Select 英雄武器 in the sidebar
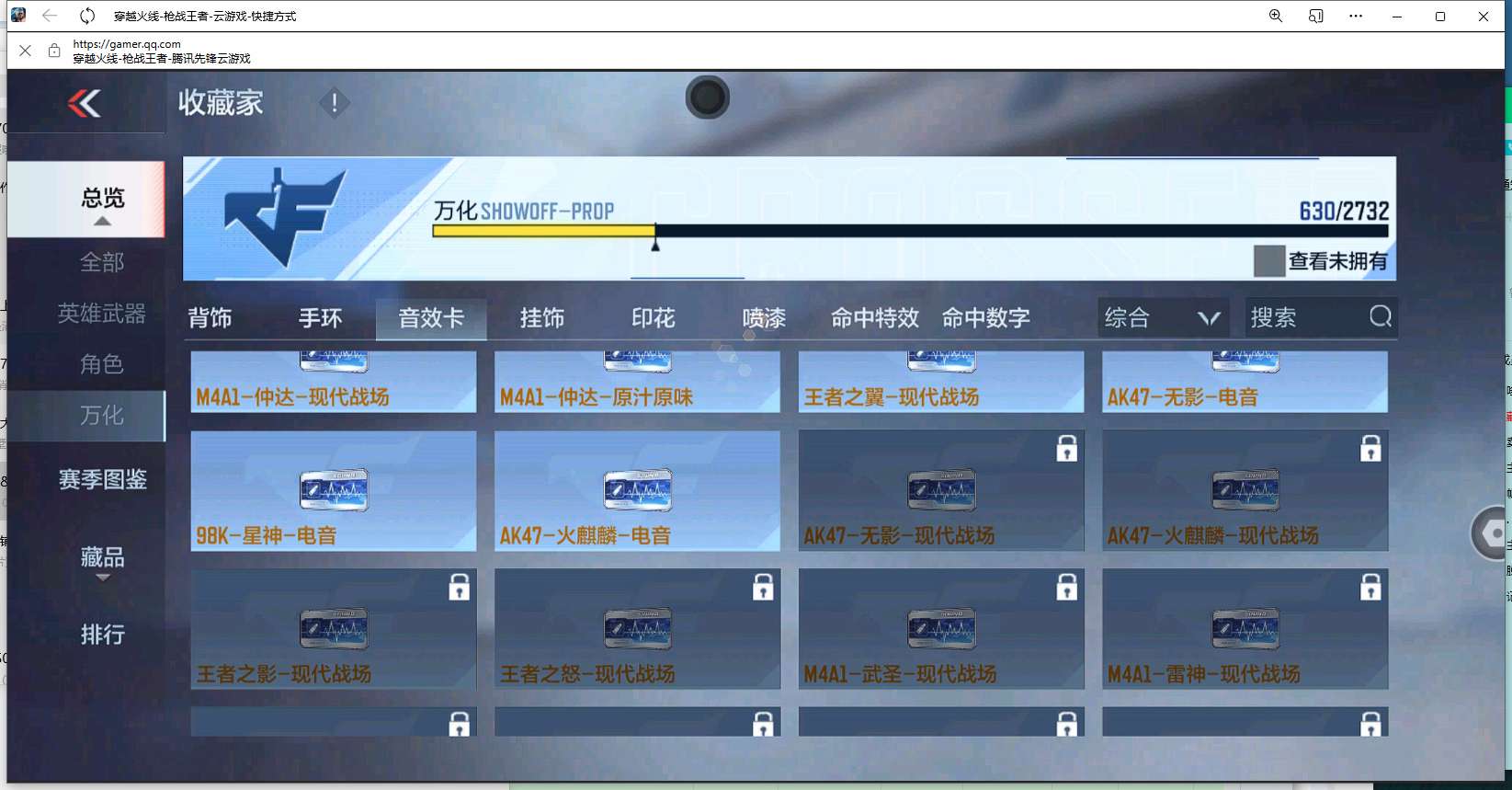 102,314
